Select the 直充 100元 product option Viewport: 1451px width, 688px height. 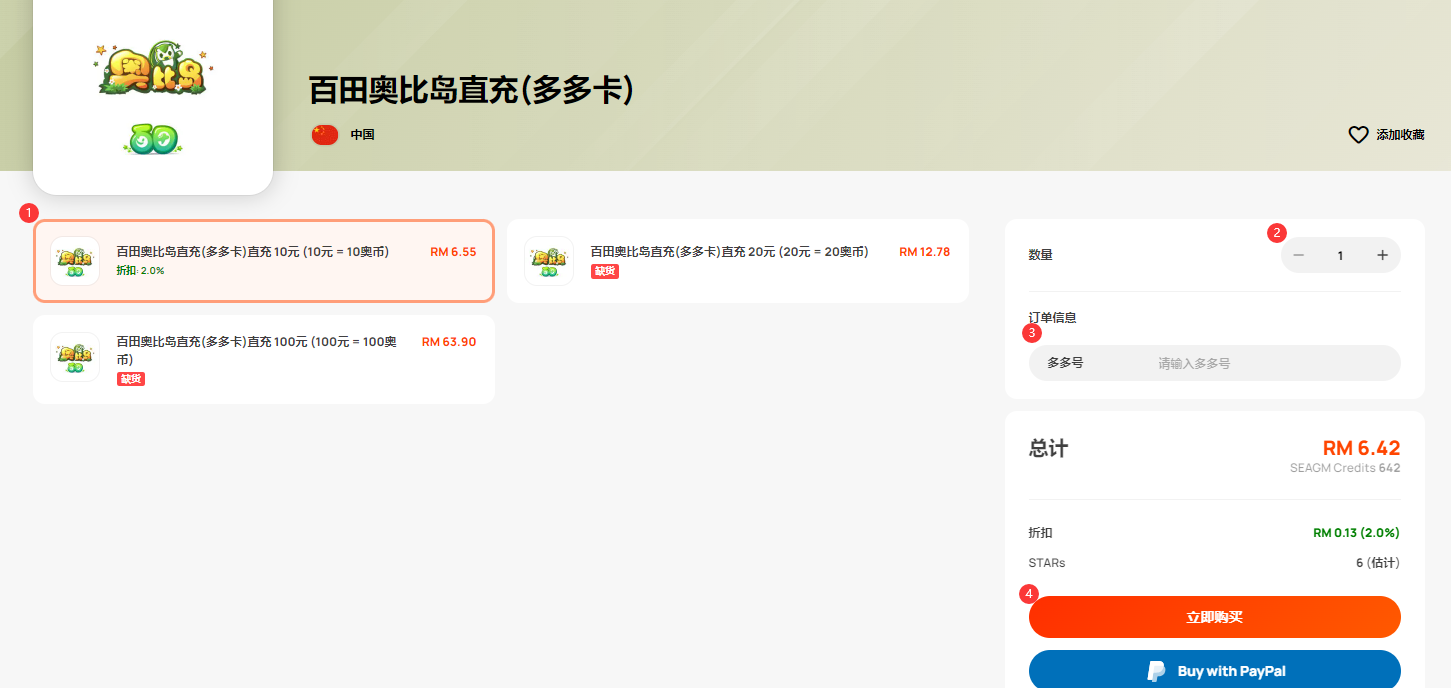tap(264, 360)
